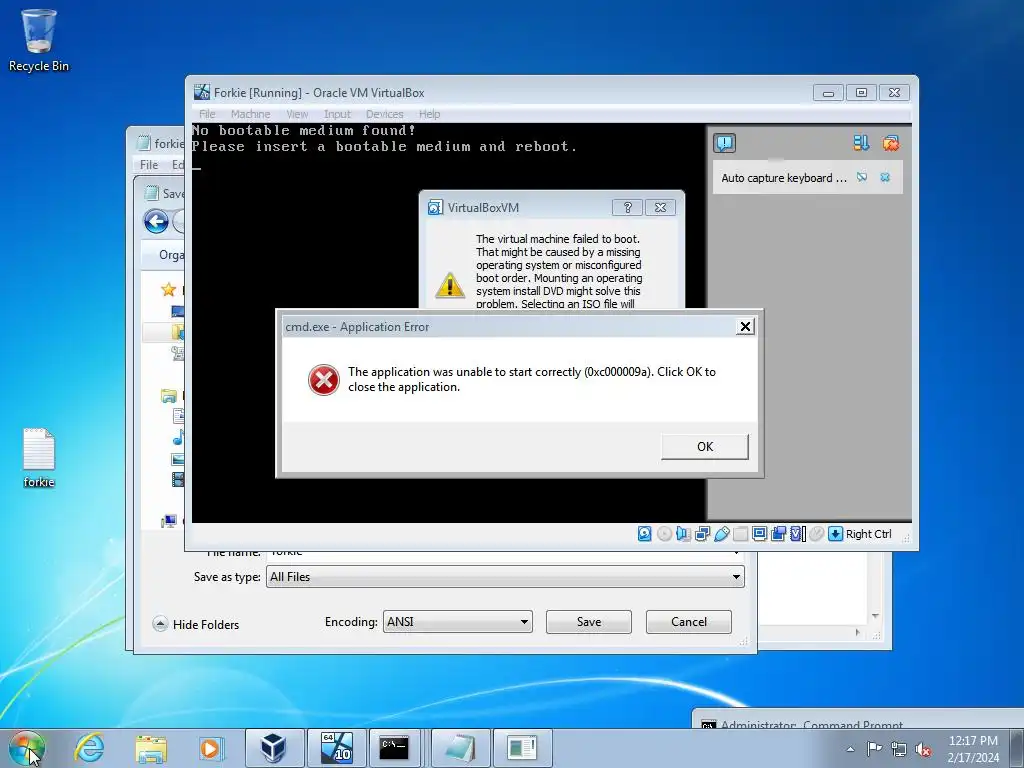Select the Recycle Bin desktop icon

click(39, 40)
